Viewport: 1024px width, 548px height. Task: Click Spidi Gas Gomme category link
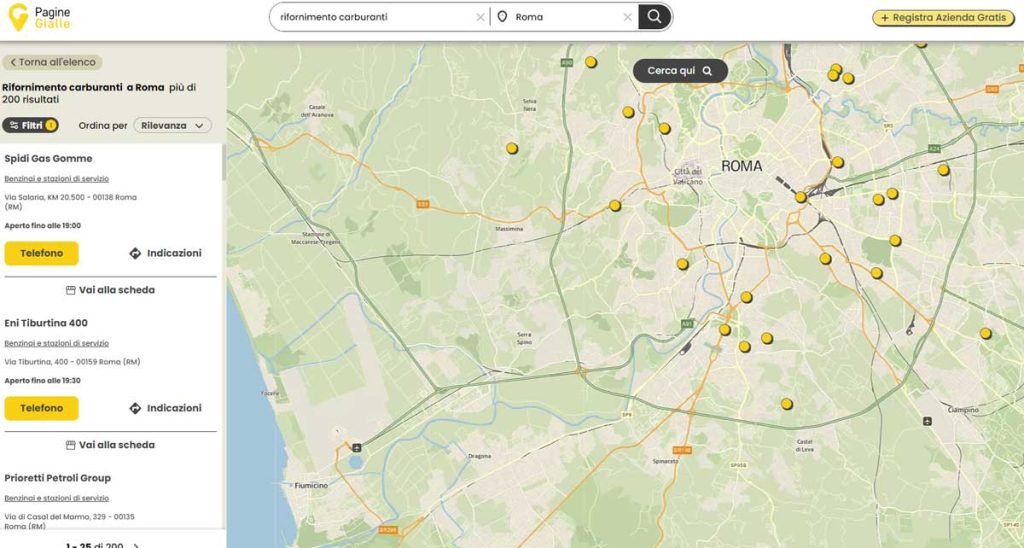(57, 178)
